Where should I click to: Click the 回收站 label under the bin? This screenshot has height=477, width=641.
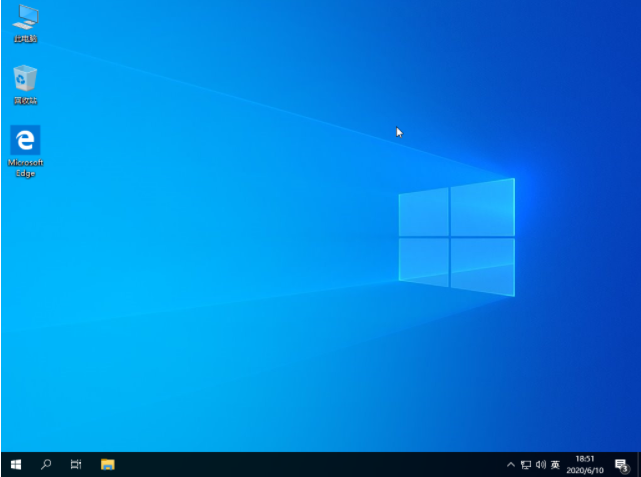25,101
